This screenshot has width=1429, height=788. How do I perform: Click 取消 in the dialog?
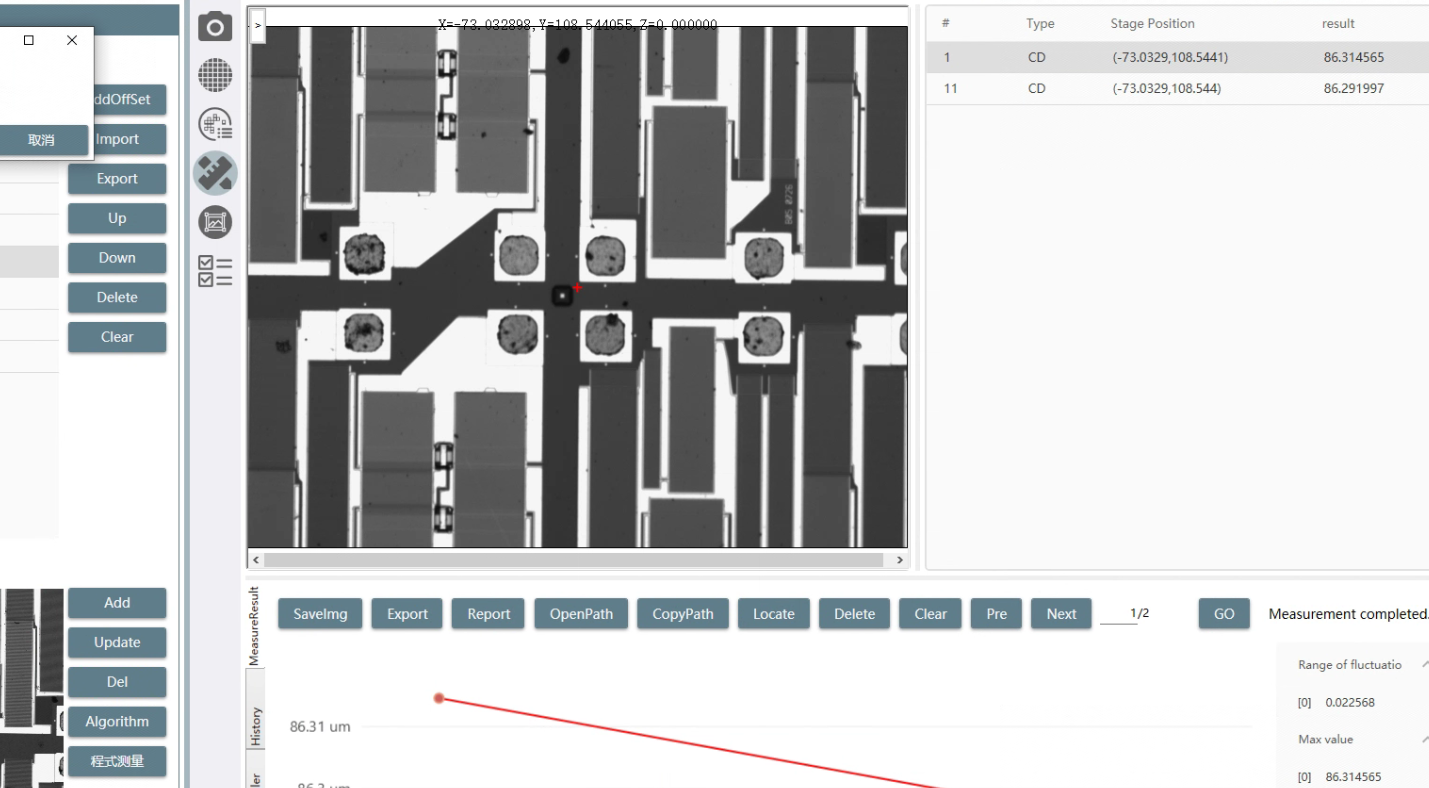coord(42,140)
